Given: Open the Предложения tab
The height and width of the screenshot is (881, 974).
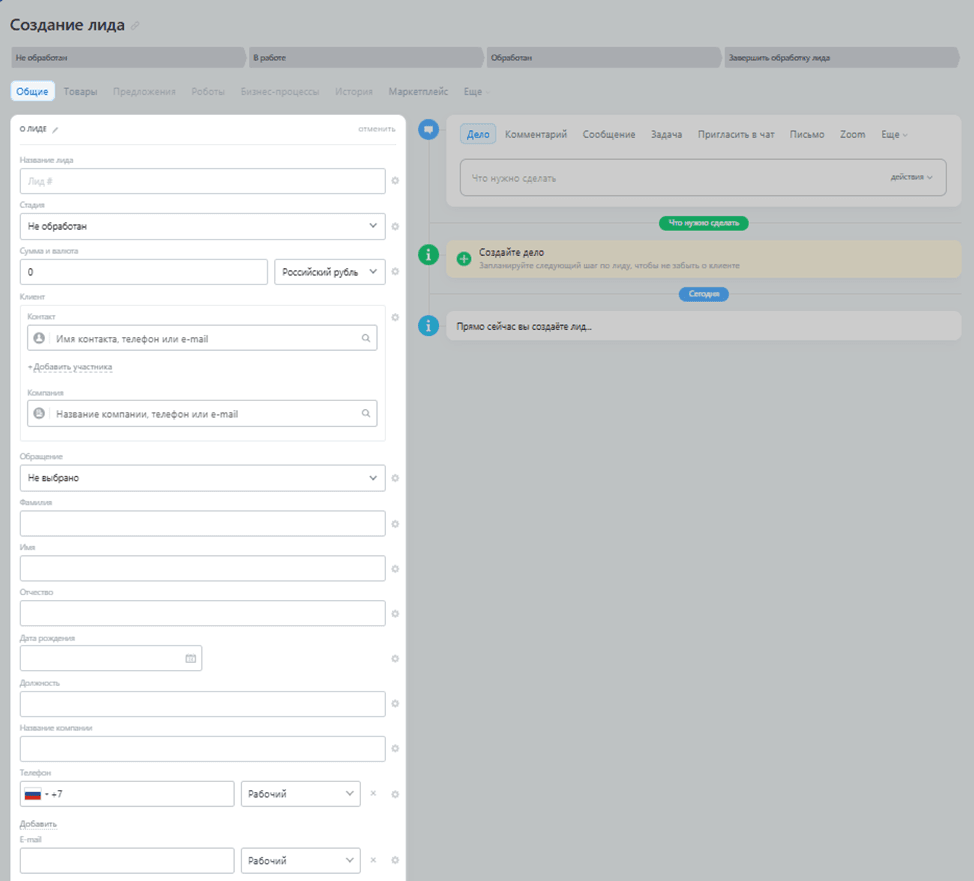Looking at the screenshot, I should pyautogui.click(x=144, y=92).
